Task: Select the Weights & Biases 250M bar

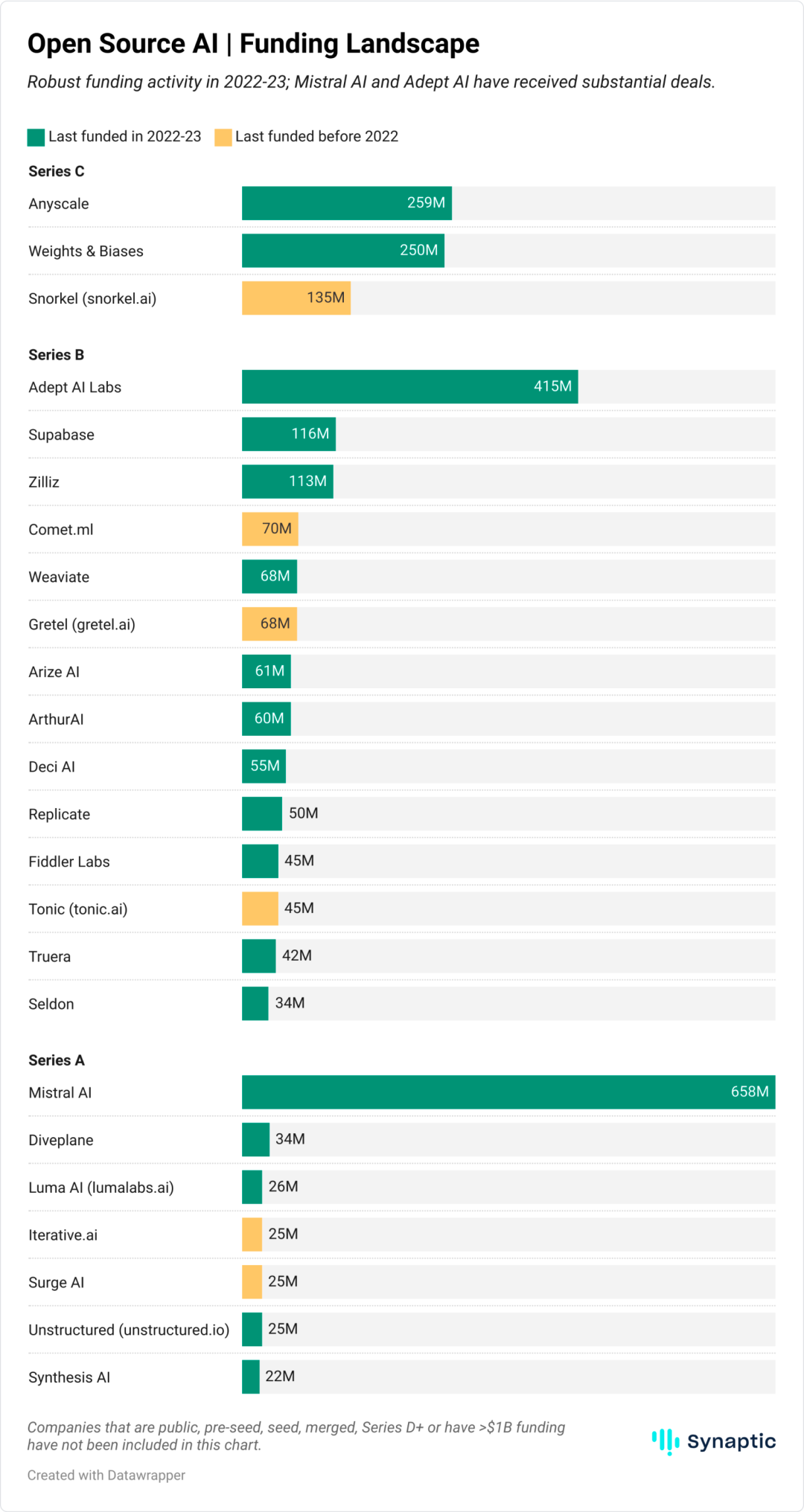Action: tap(343, 250)
